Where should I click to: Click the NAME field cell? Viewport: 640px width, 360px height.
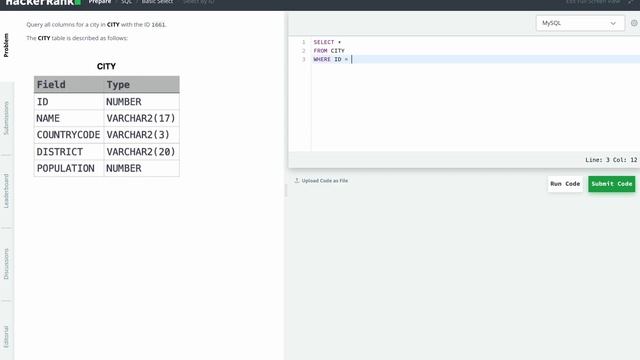pyautogui.click(x=69, y=118)
